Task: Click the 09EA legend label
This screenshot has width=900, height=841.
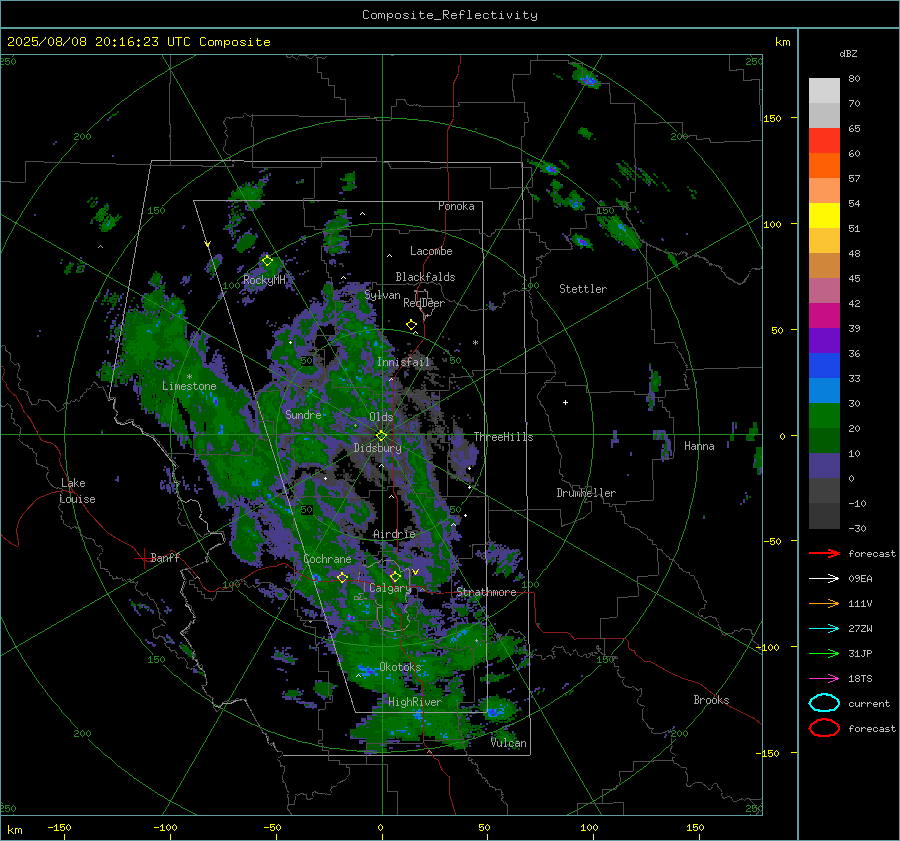Action: 860,578
